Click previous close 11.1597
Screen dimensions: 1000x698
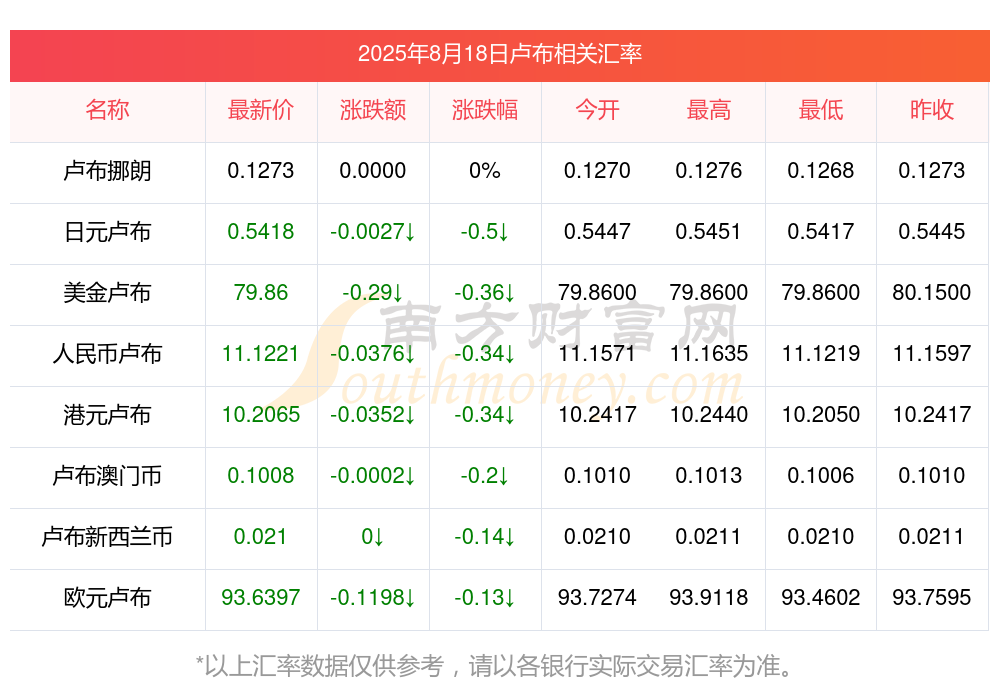click(932, 353)
